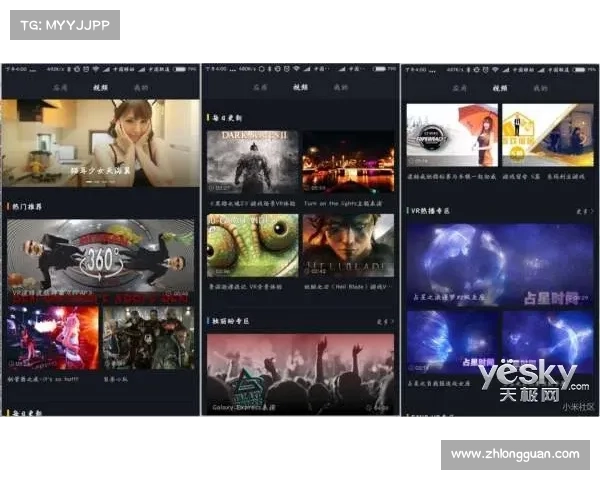This screenshot has width=600, height=480.
Task: Play the Galaxy Express concert video
Action: pos(300,373)
